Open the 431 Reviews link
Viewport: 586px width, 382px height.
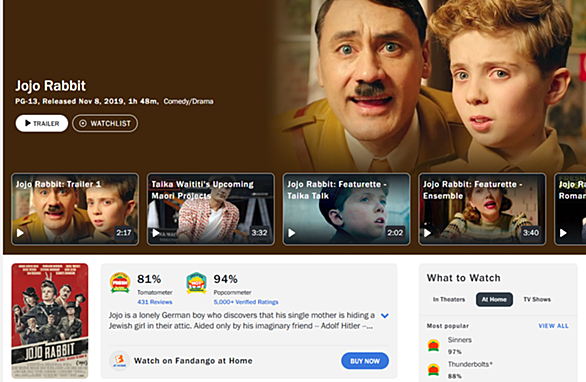(155, 302)
